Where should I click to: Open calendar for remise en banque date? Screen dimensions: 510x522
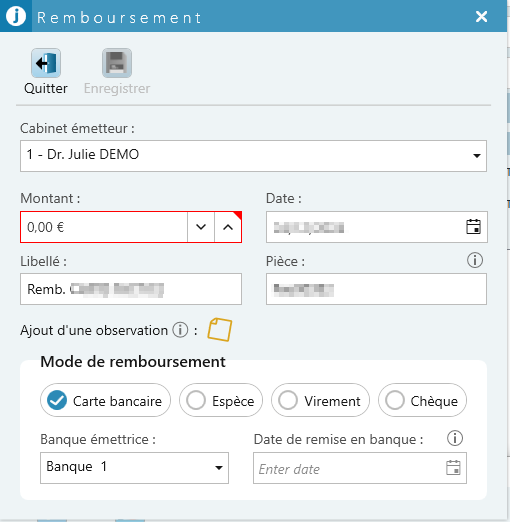(x=453, y=468)
